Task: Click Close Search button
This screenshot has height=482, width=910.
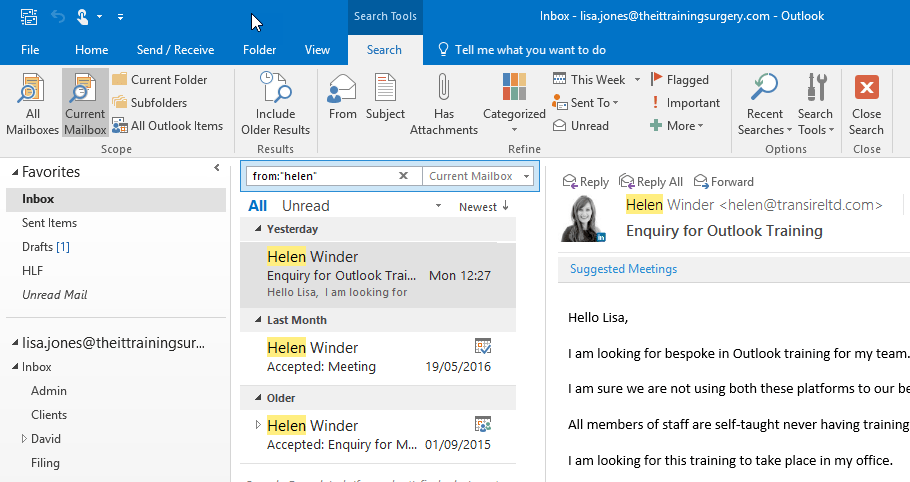Action: pos(866,104)
